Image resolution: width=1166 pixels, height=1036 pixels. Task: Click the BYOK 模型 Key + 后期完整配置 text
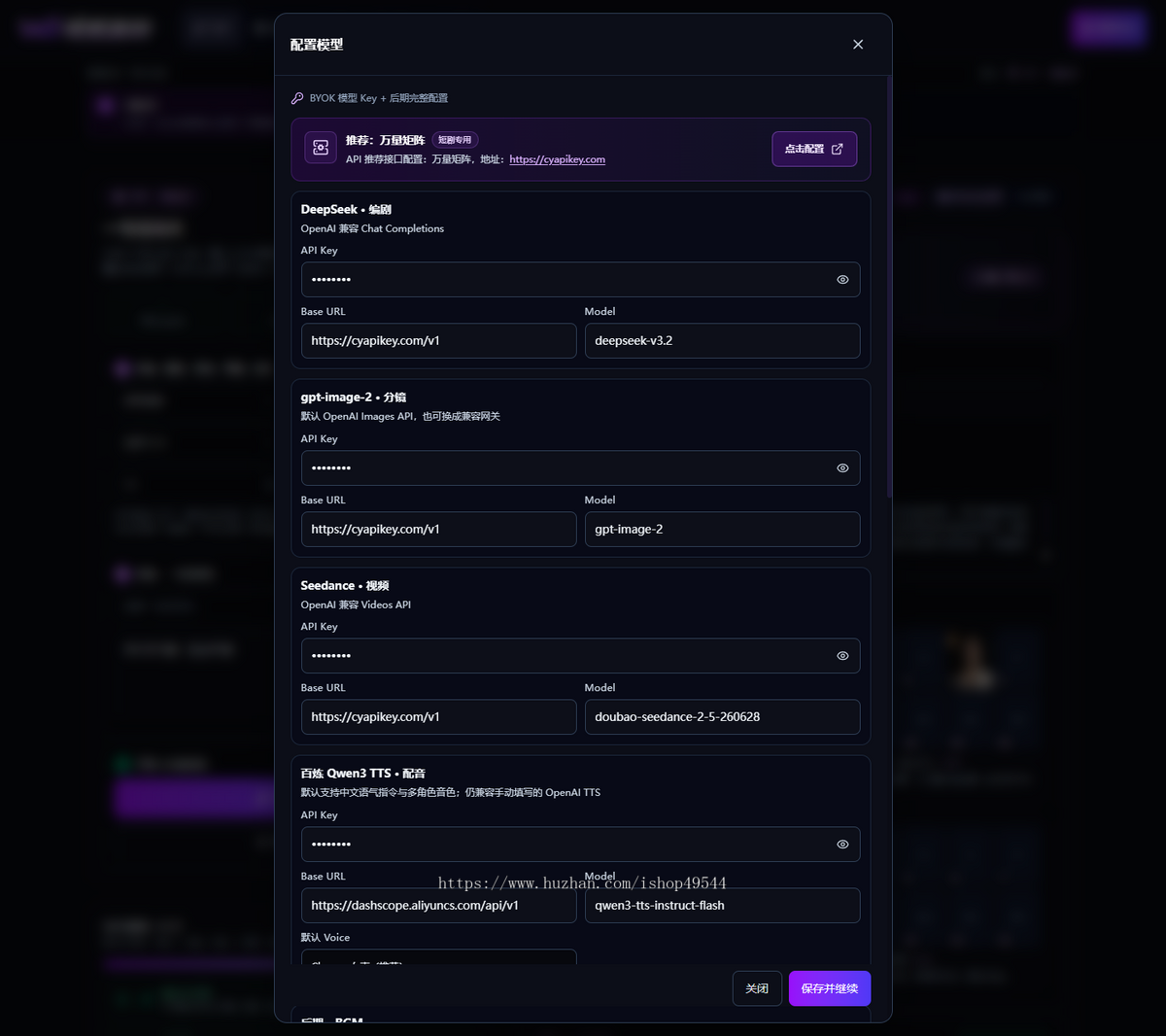click(379, 98)
